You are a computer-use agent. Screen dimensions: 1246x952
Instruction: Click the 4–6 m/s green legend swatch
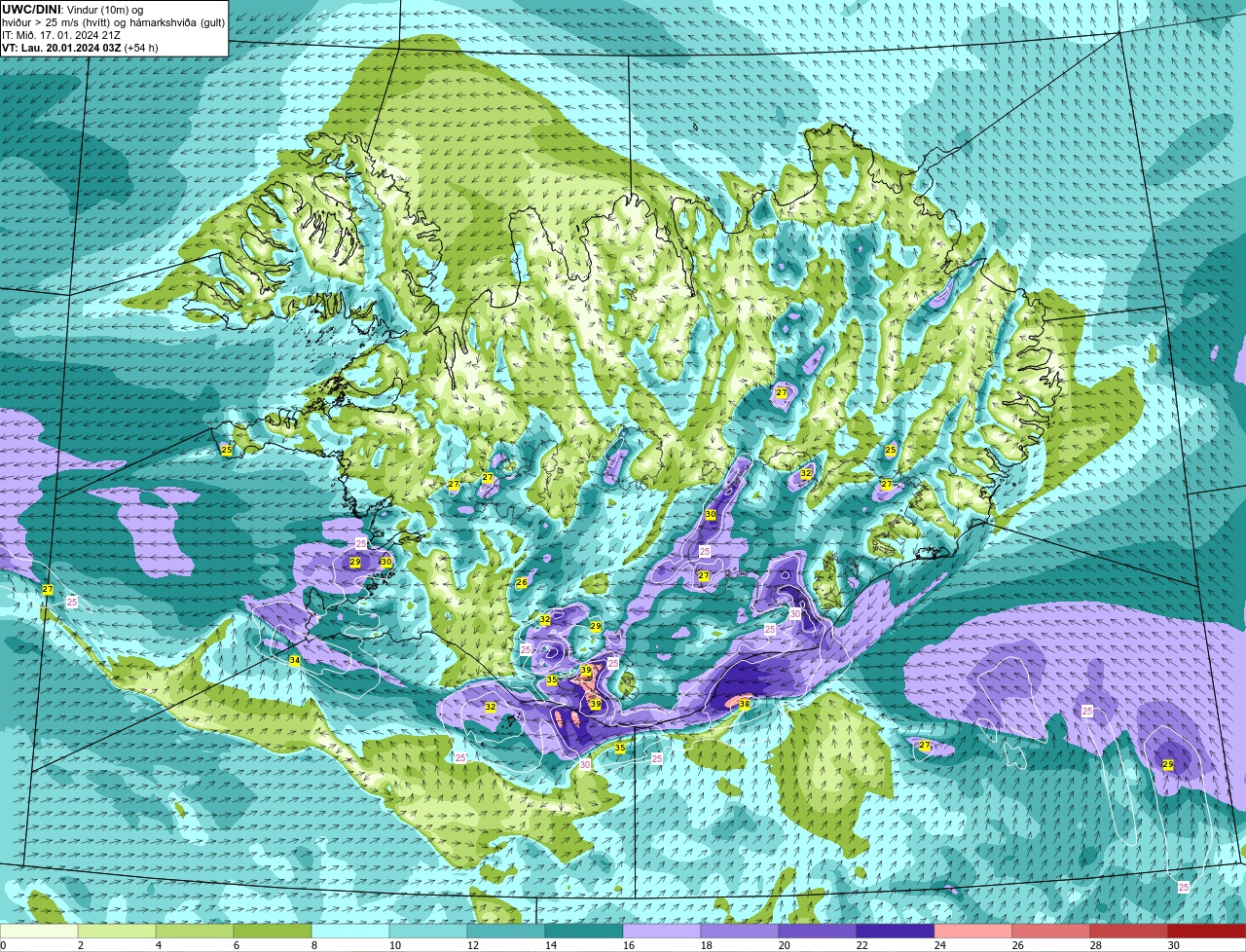pos(195,931)
